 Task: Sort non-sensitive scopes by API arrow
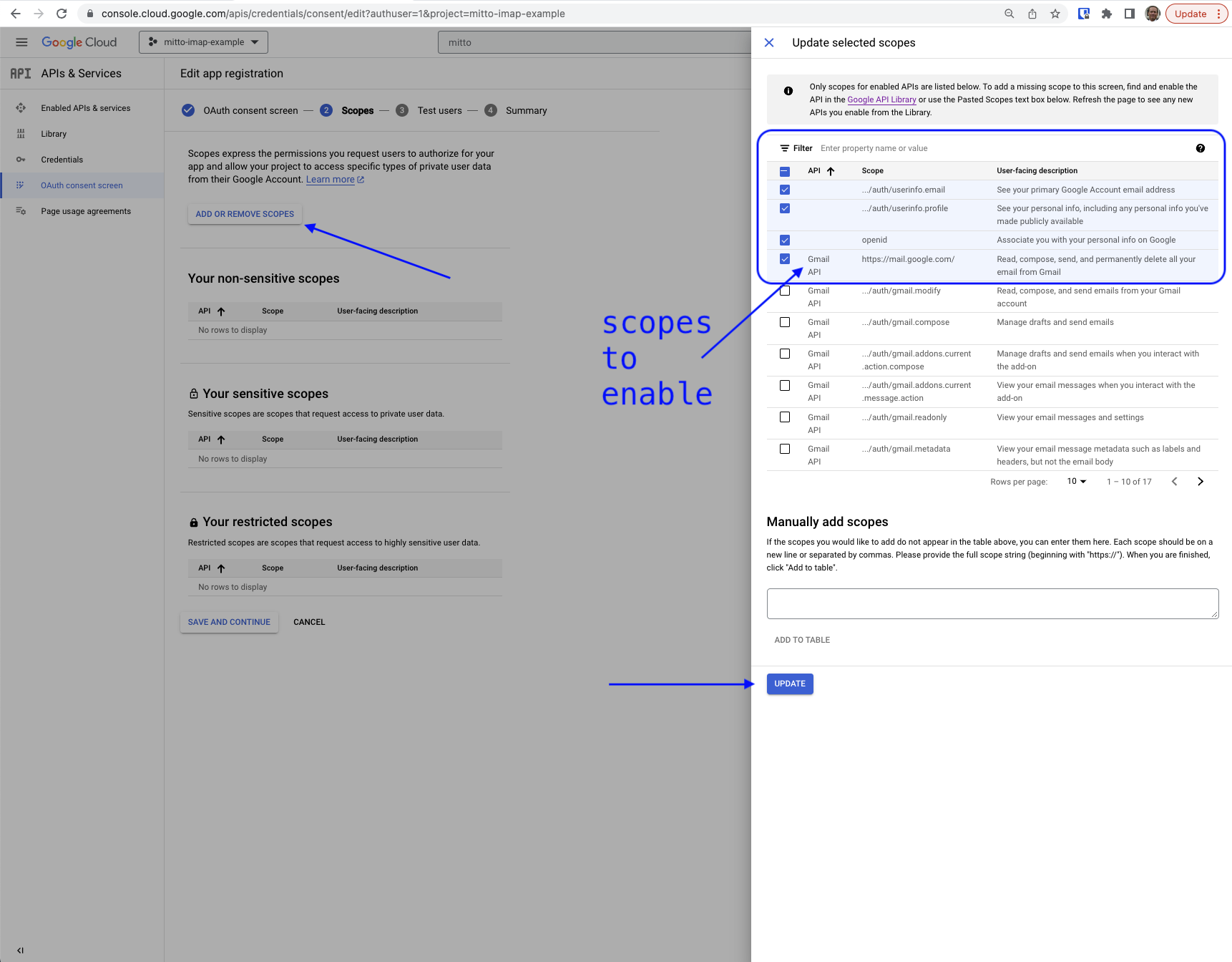pyautogui.click(x=221, y=311)
